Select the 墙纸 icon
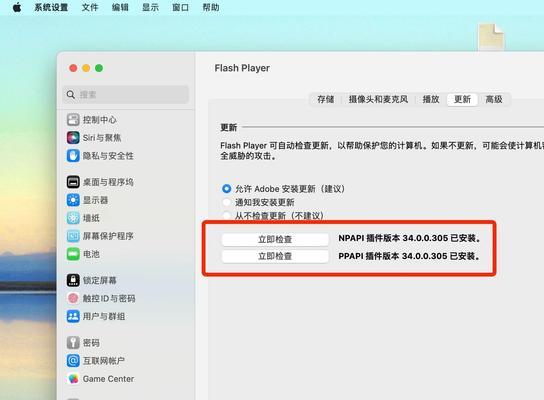Viewport: 544px width, 400px height. 73,218
